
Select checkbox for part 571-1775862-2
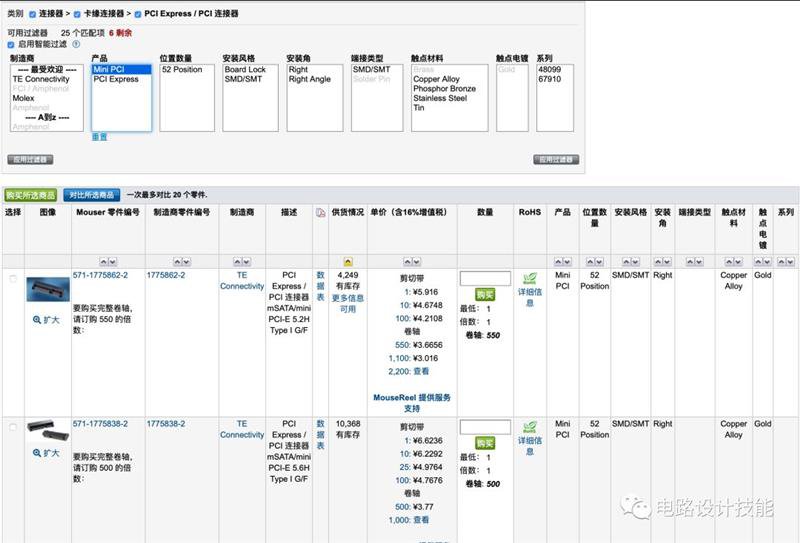(13, 279)
